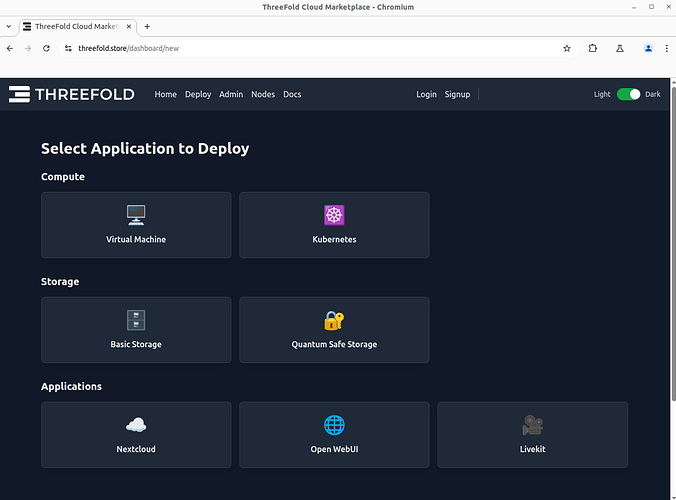Open the Nodes nav item
676x500 pixels.
(x=263, y=94)
